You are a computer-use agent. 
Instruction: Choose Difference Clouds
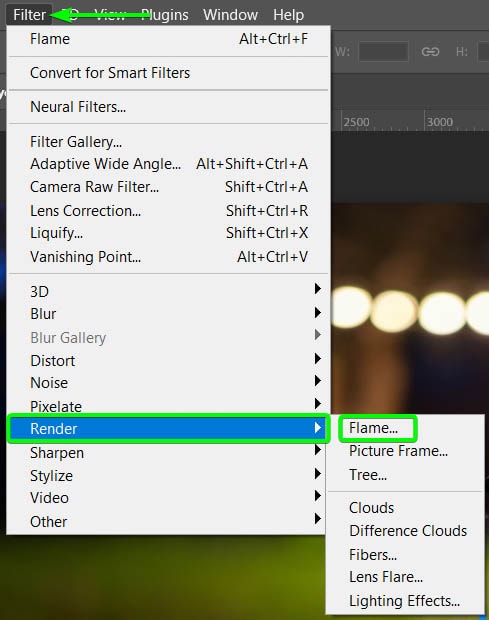(x=408, y=531)
